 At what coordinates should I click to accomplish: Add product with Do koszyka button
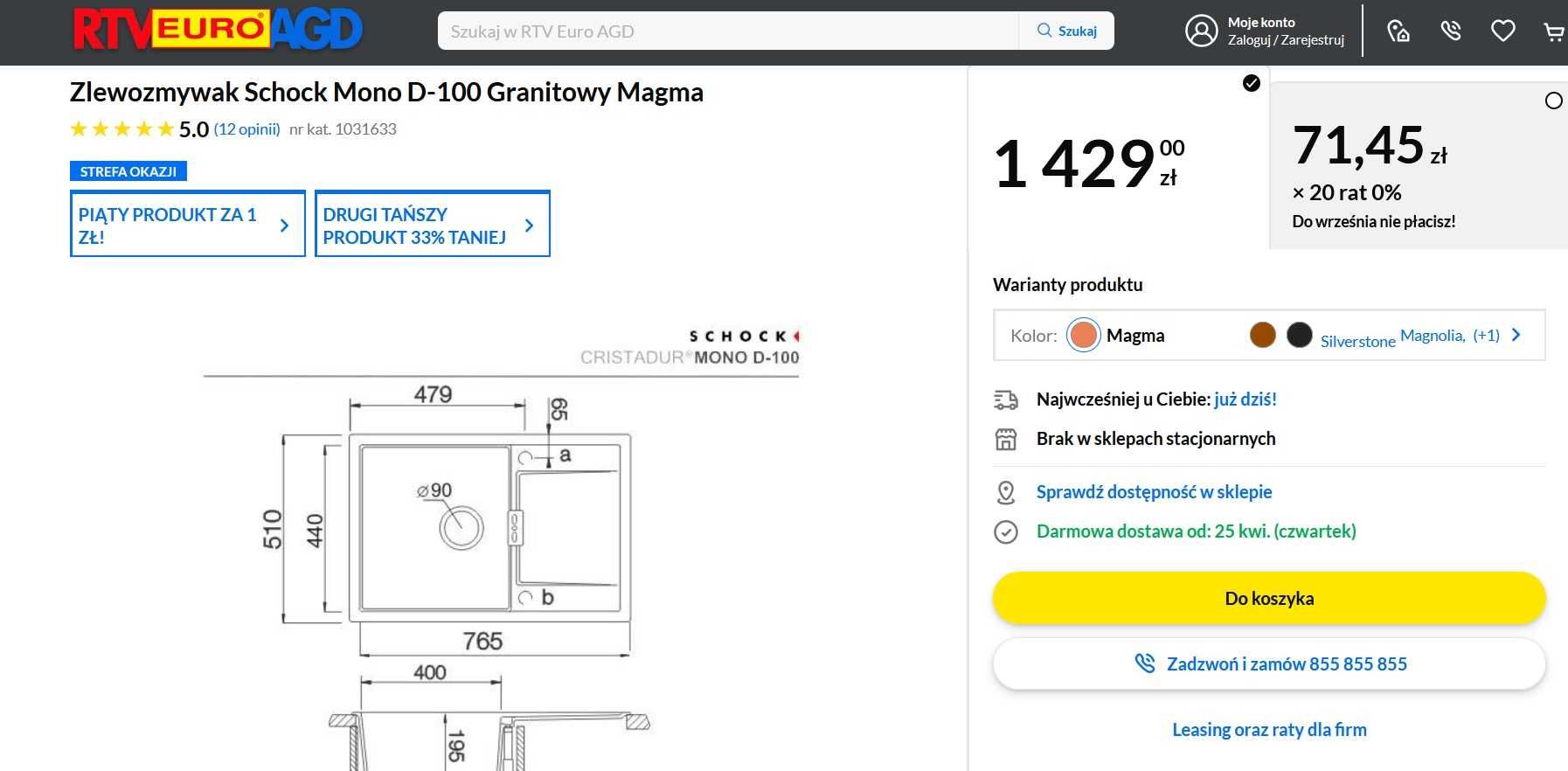click(x=1269, y=599)
